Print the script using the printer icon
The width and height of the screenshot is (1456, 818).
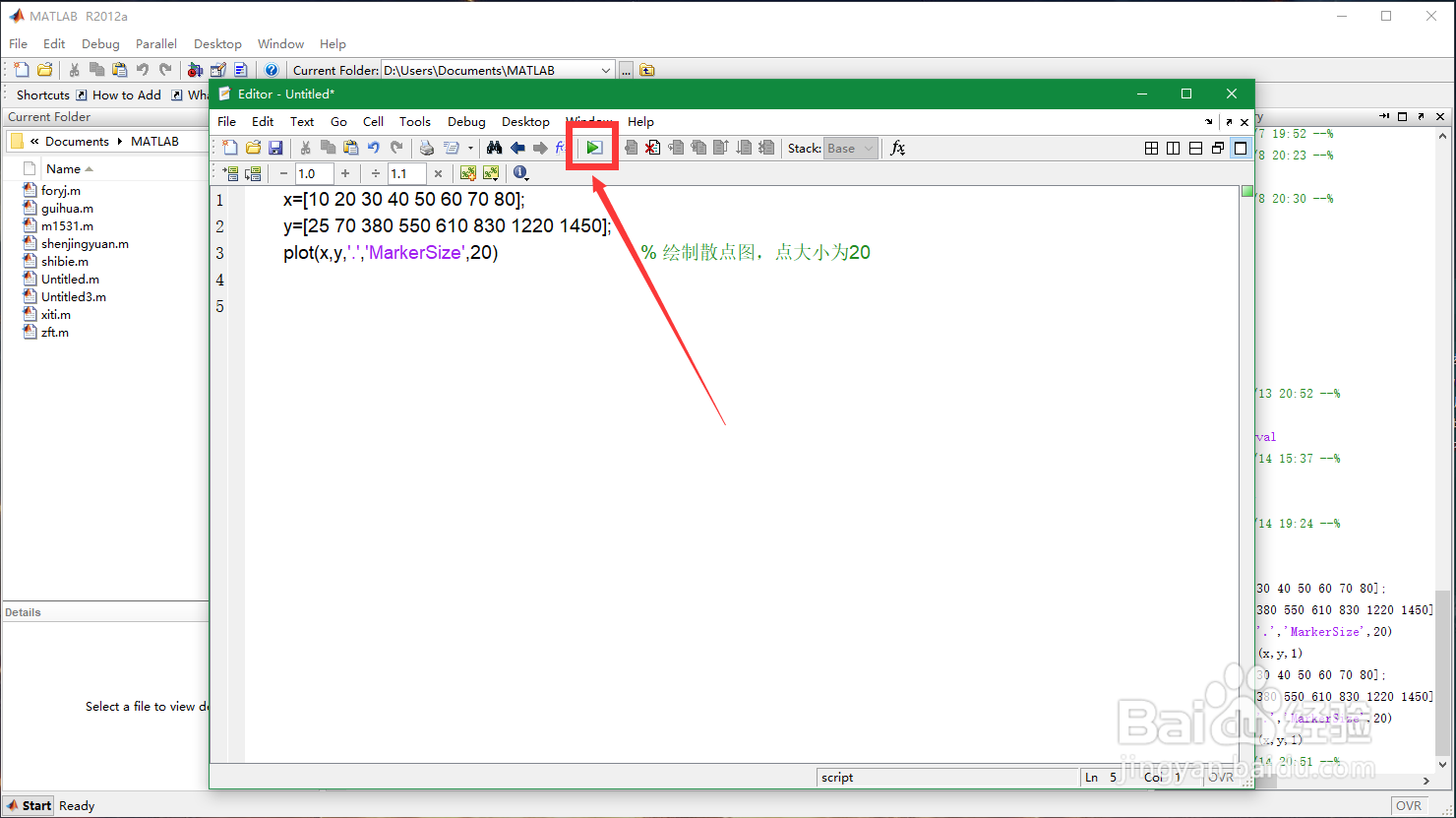[427, 148]
